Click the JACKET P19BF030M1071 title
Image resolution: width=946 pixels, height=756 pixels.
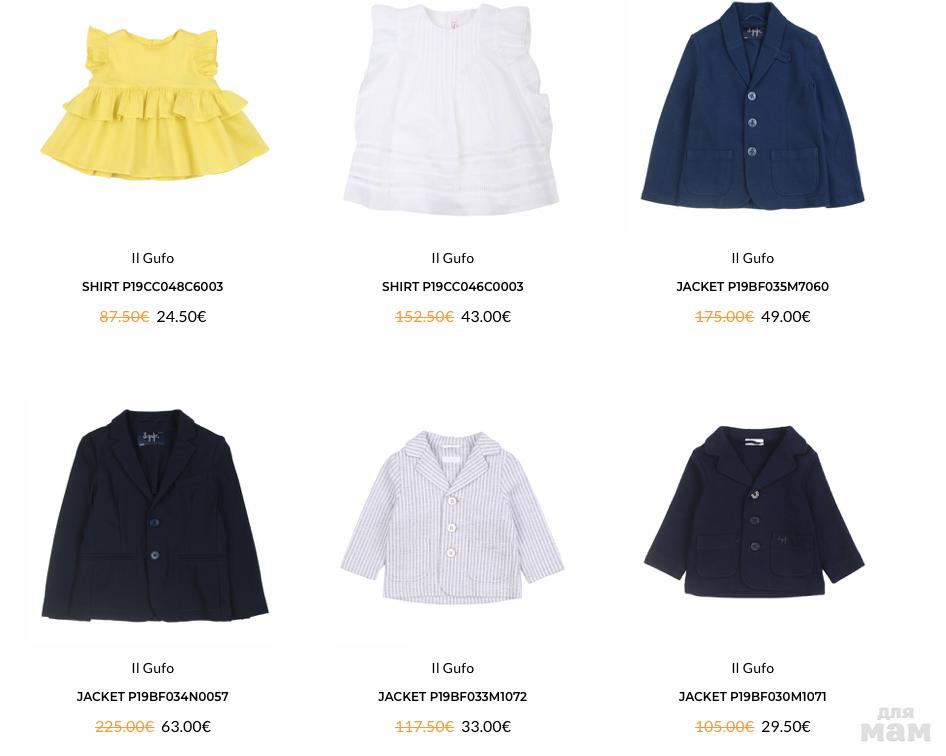[x=752, y=697]
